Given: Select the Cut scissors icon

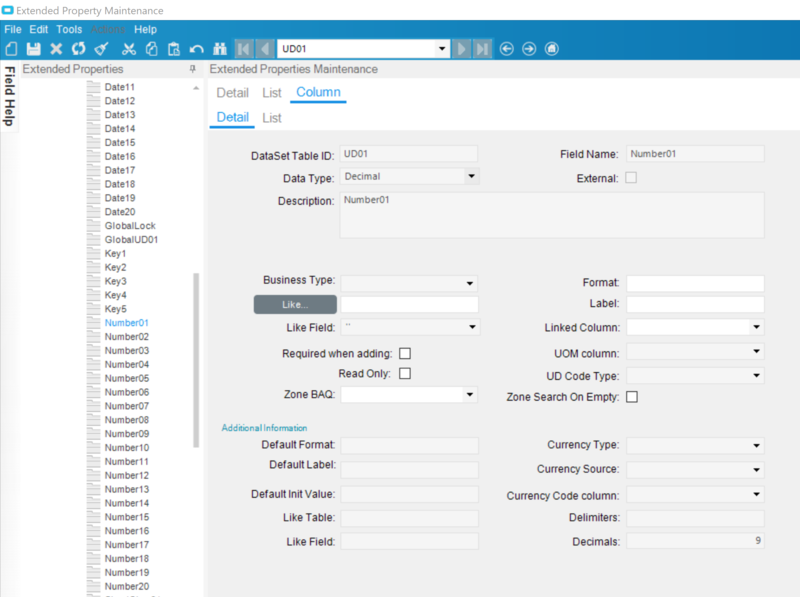Looking at the screenshot, I should [x=129, y=47].
